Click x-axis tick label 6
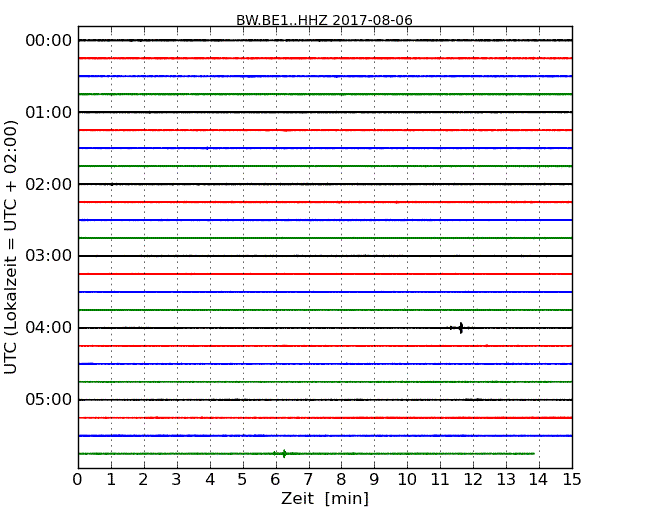 pyautogui.click(x=275, y=480)
